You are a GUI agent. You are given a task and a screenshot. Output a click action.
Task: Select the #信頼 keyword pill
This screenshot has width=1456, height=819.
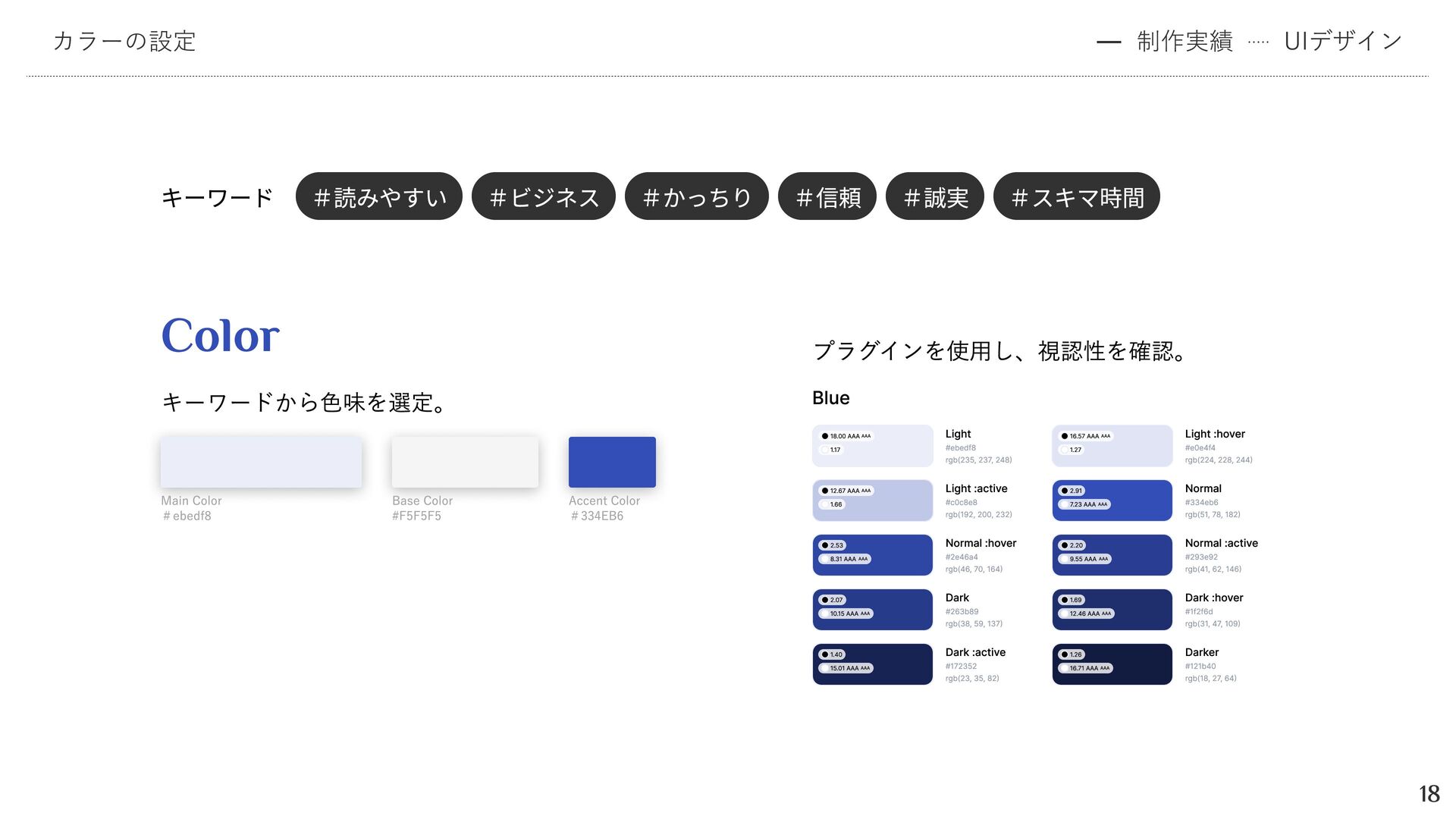[827, 196]
